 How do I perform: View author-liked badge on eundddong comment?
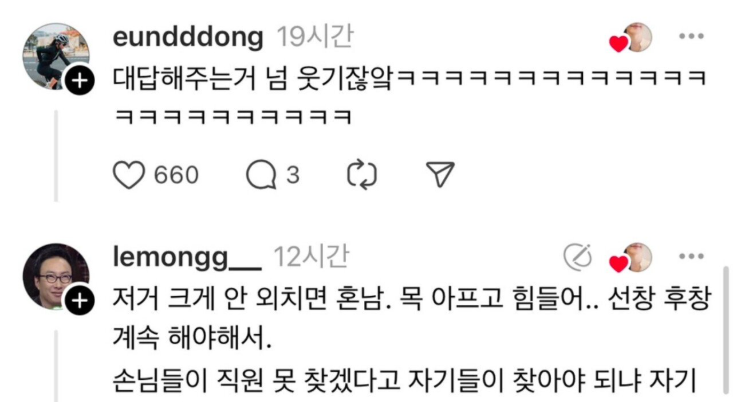tap(631, 38)
